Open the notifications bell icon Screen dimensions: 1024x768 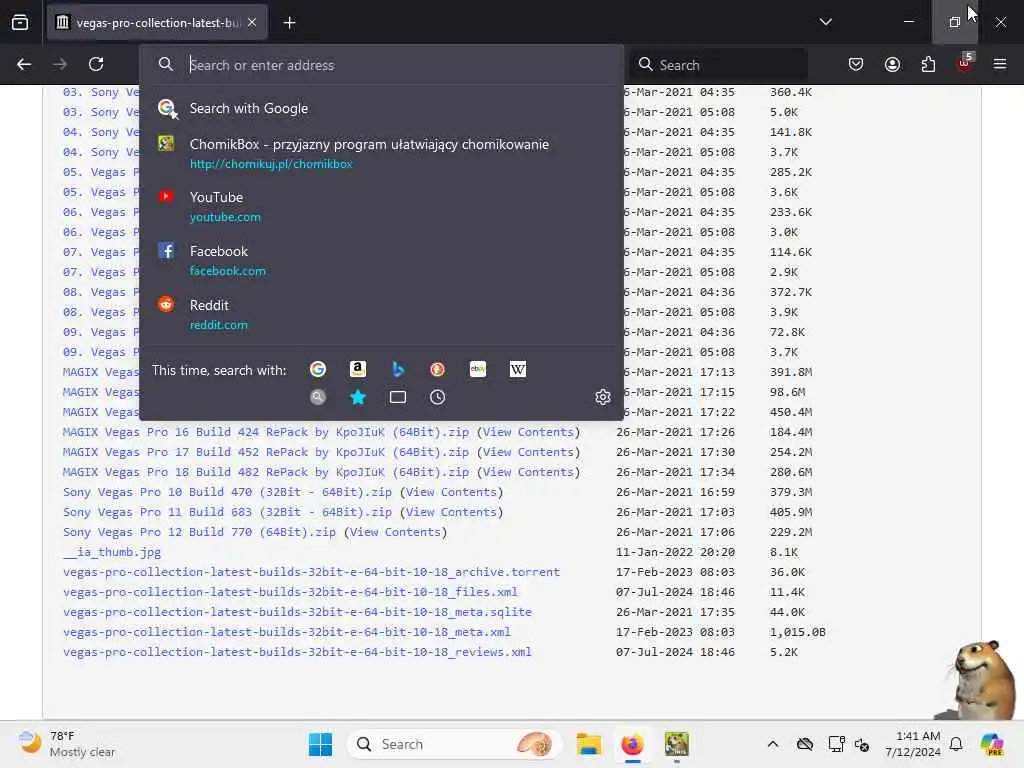(956, 744)
